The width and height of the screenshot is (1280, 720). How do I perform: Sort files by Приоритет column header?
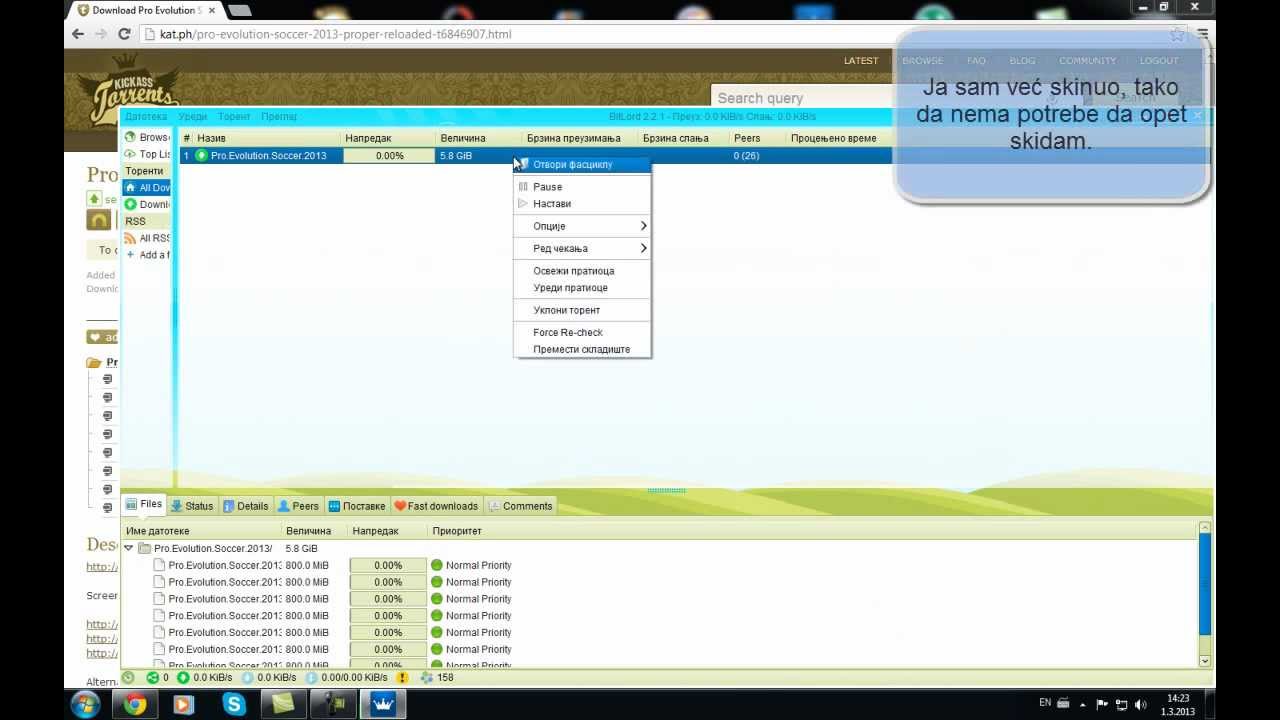pos(457,531)
